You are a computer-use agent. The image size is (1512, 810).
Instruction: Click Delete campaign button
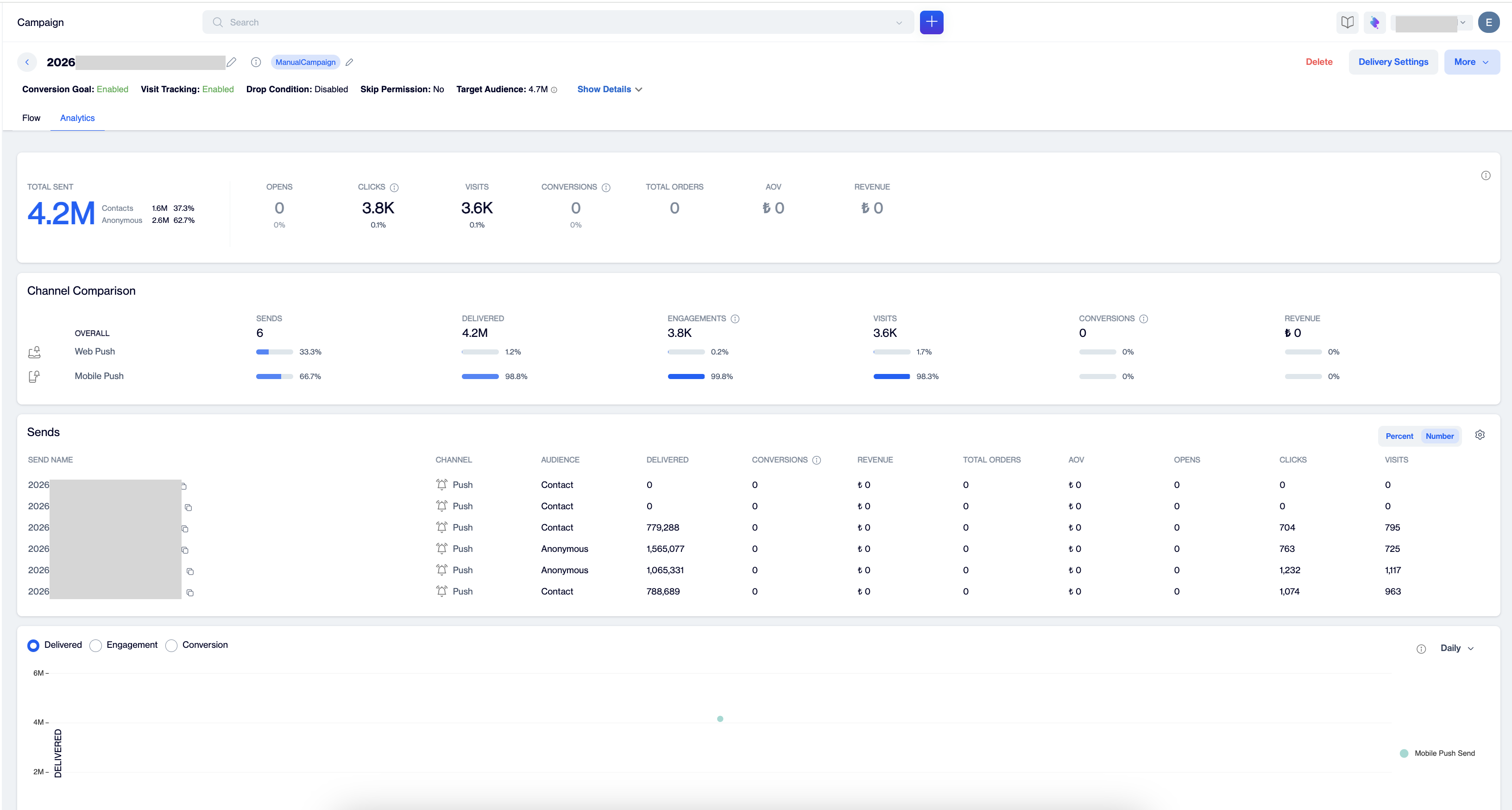click(1319, 62)
